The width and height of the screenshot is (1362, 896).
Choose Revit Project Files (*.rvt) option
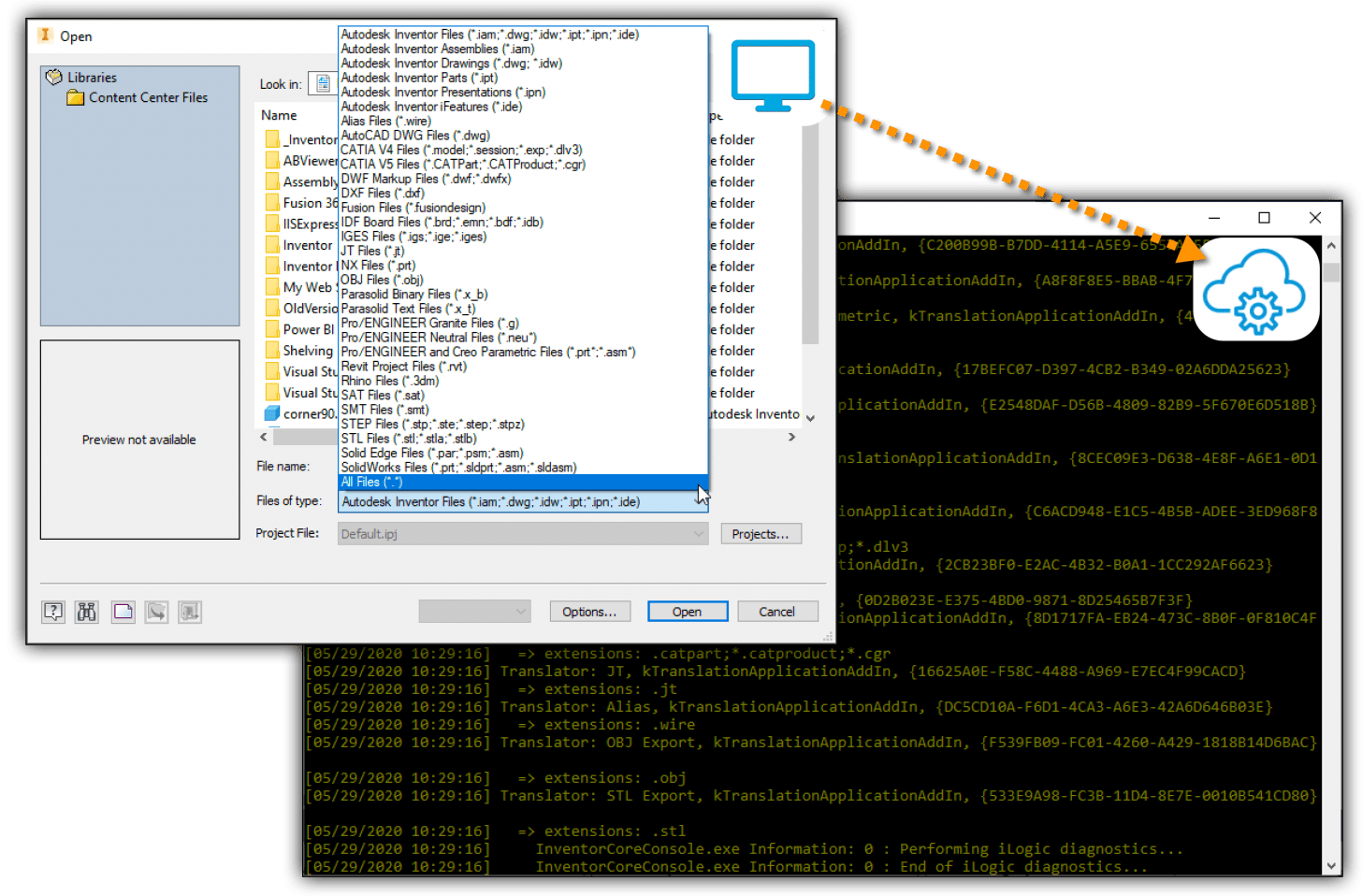[x=404, y=367]
